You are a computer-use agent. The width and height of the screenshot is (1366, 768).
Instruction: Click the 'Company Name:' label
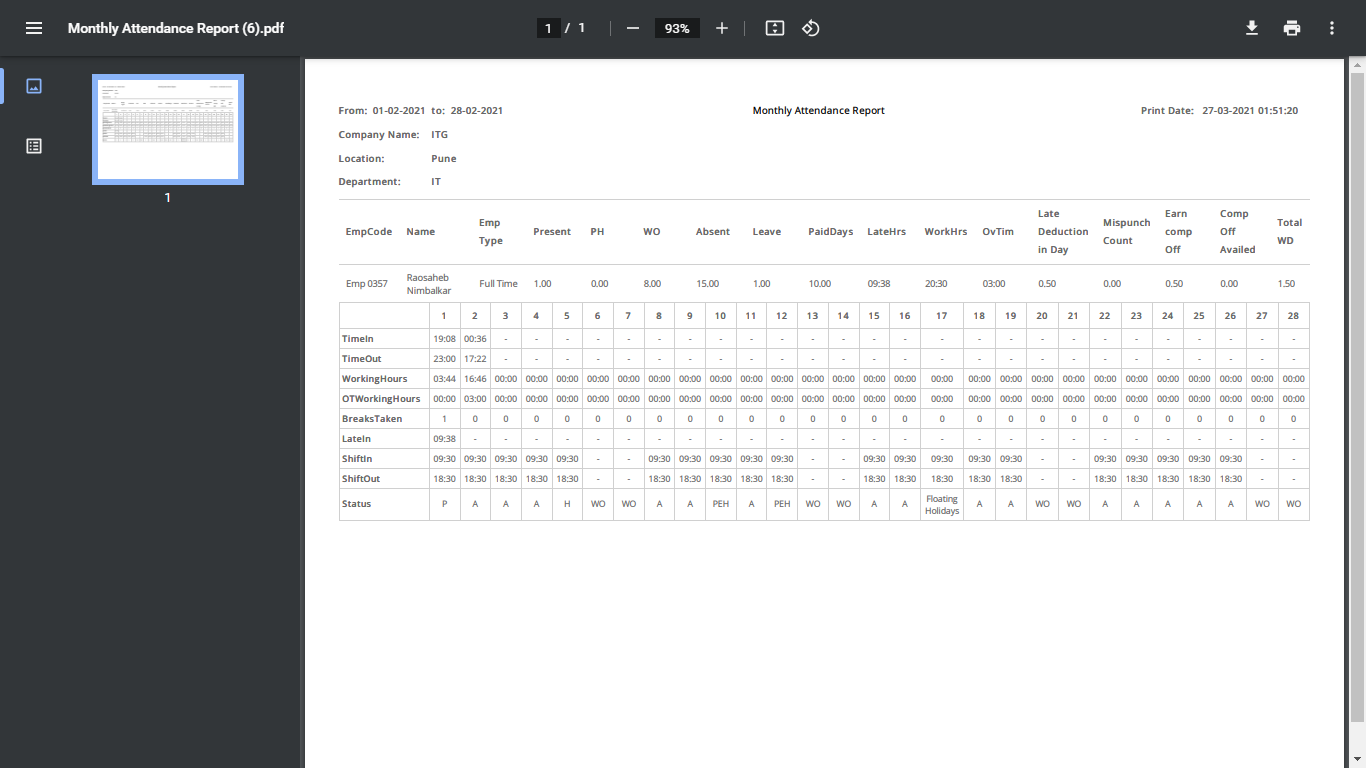pyautogui.click(x=379, y=134)
